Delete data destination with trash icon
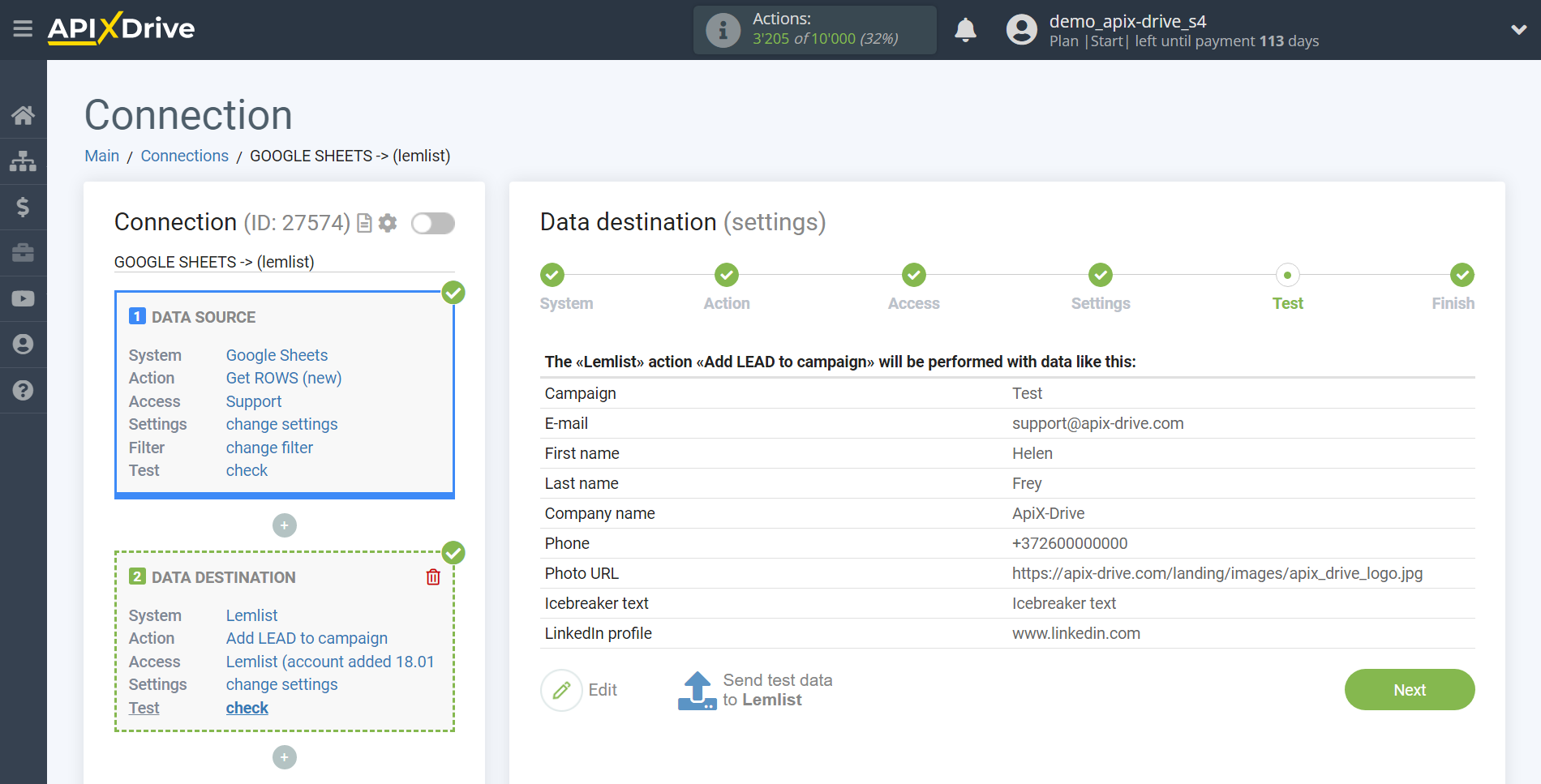 click(433, 577)
